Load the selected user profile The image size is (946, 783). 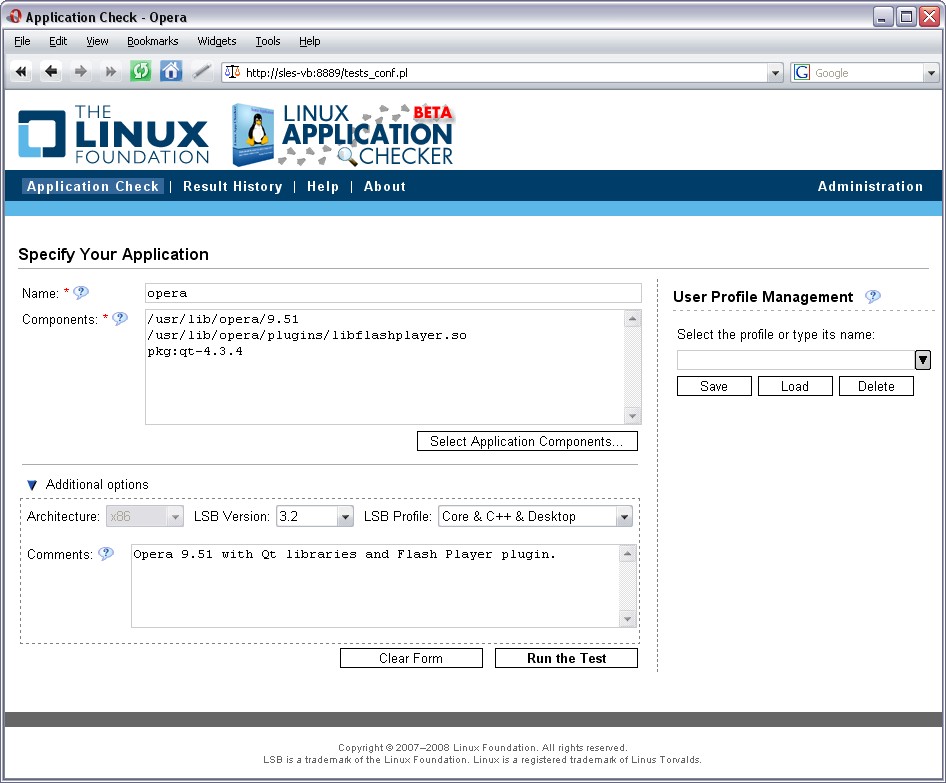[795, 386]
